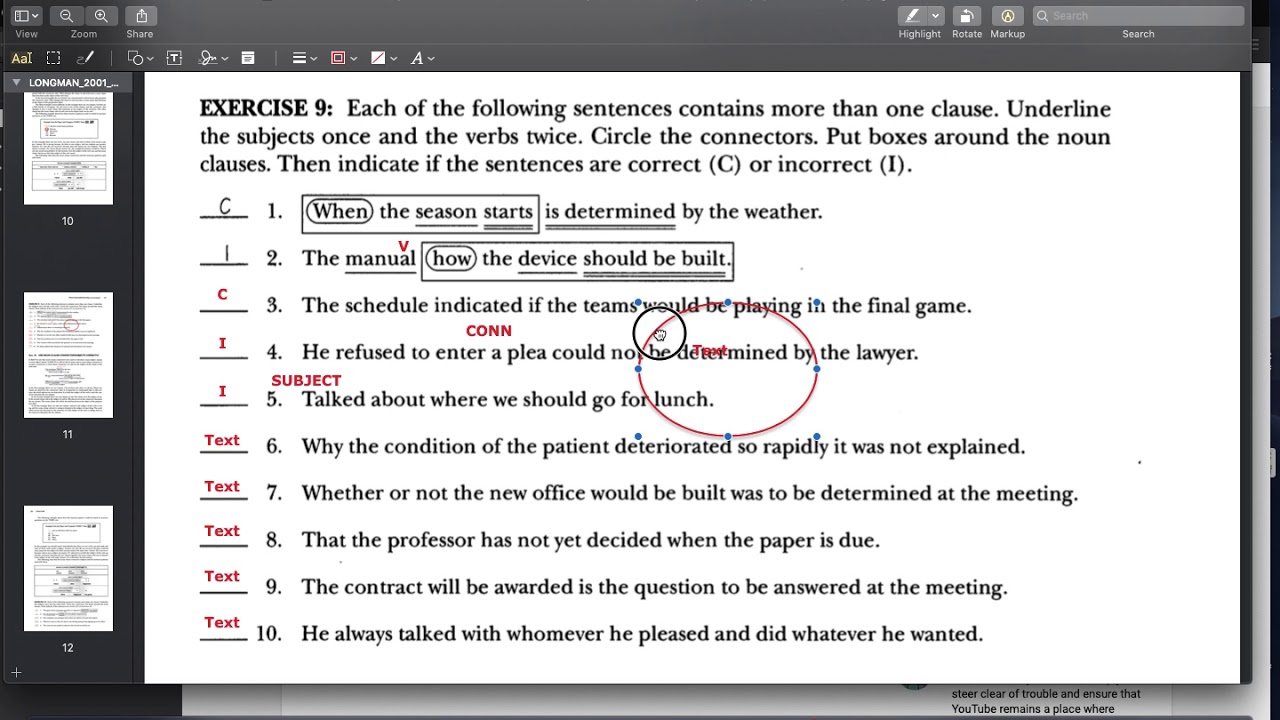
Task: Toggle the Markup toolbar button
Action: pyautogui.click(x=1007, y=16)
